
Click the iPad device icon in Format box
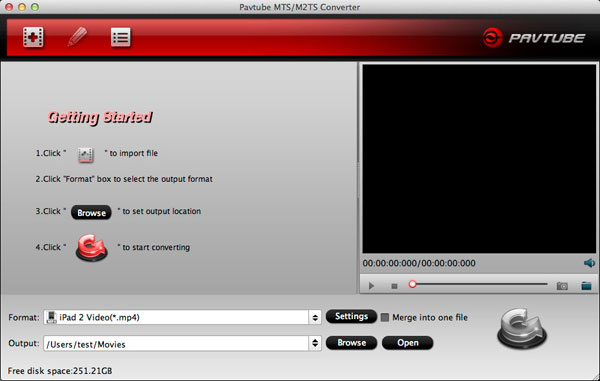click(51, 318)
